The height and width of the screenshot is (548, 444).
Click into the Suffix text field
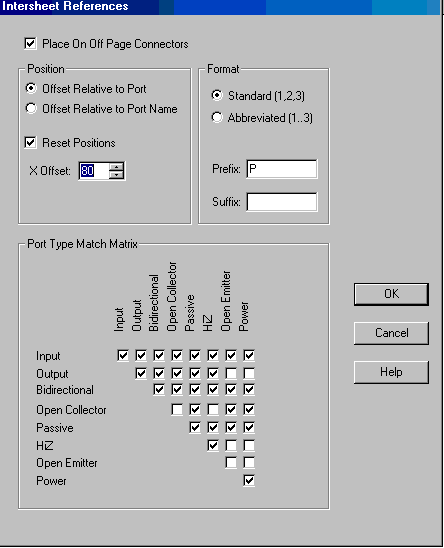click(x=282, y=202)
